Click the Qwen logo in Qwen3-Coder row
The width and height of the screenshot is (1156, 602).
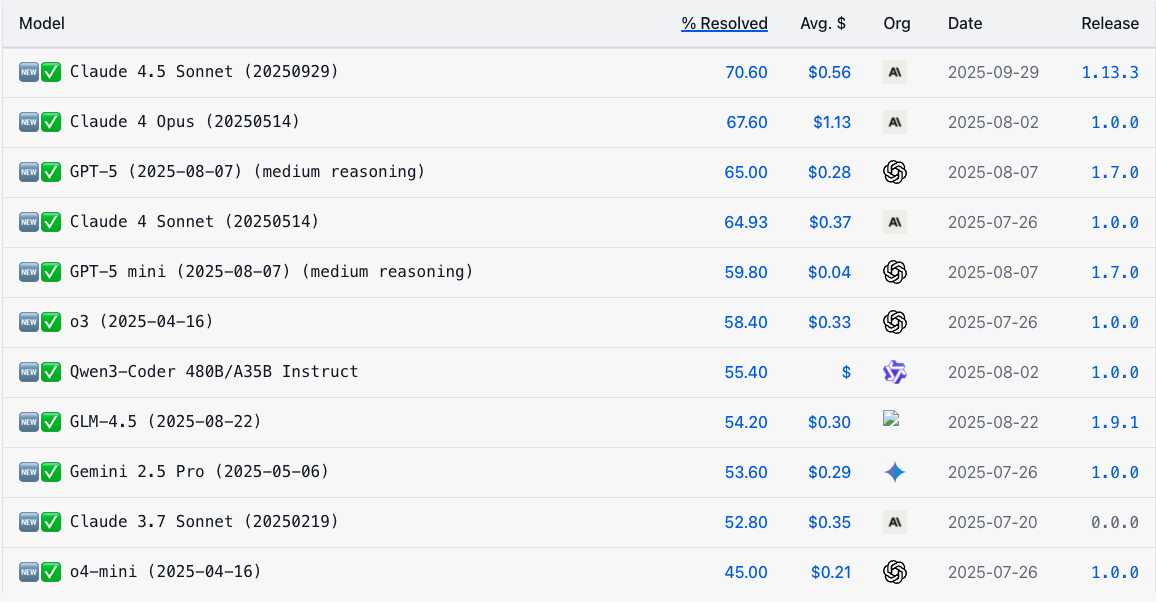pyautogui.click(x=895, y=372)
